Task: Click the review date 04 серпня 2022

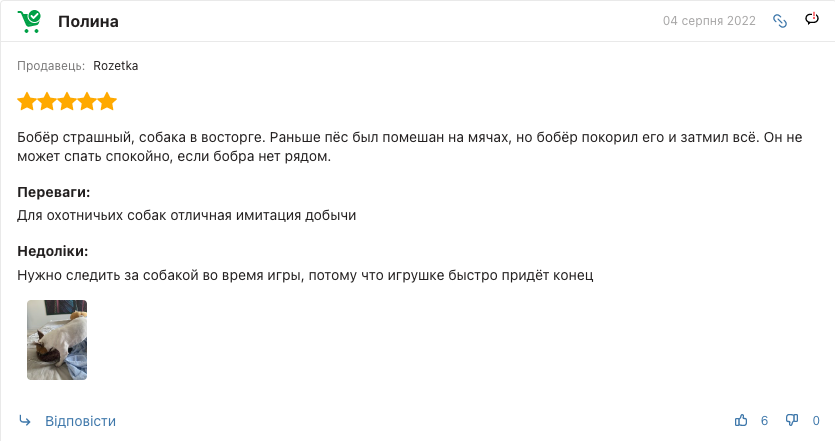Action: (x=709, y=21)
